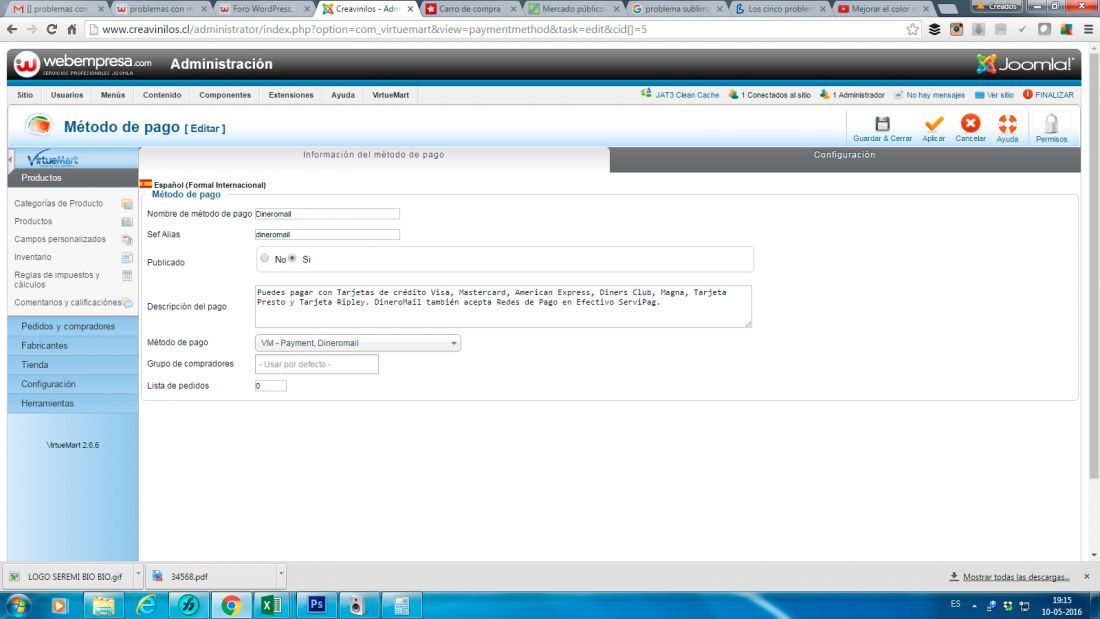
Task: Expand the 34568.pdf download options arrow
Action: click(x=281, y=574)
